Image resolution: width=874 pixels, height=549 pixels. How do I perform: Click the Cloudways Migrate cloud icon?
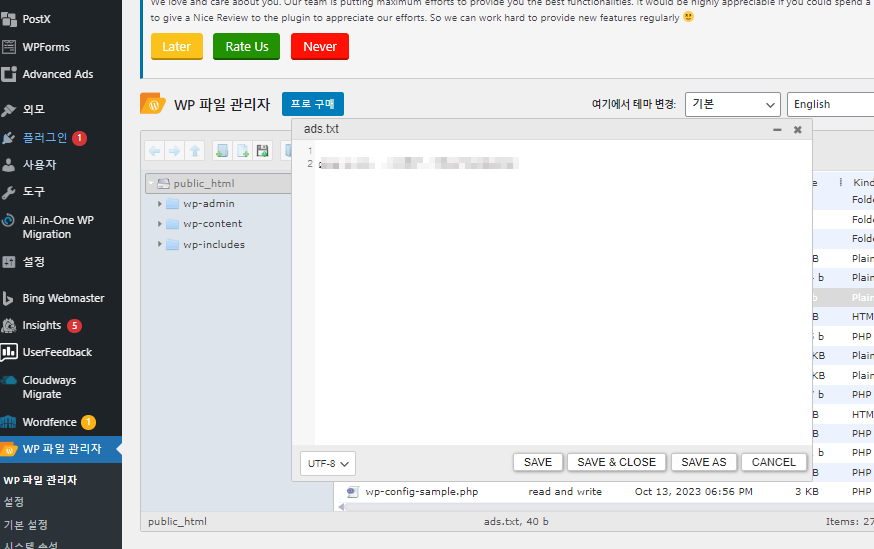[9, 380]
